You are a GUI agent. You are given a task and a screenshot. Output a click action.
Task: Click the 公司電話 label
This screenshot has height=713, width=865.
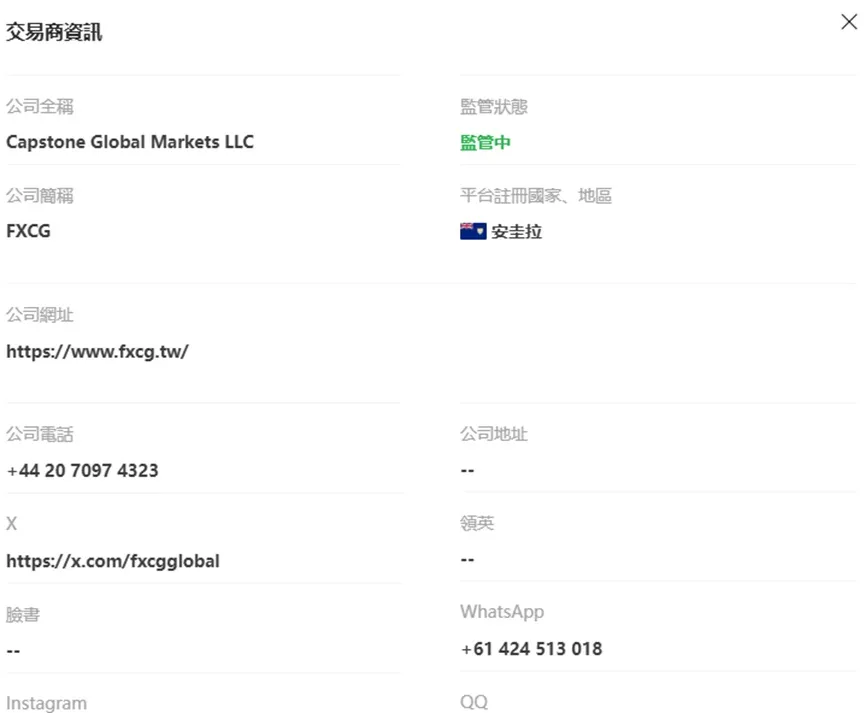[x=40, y=434]
